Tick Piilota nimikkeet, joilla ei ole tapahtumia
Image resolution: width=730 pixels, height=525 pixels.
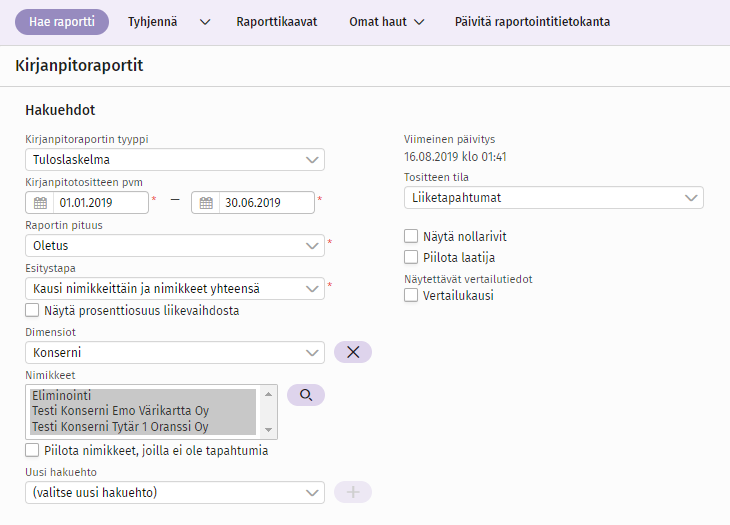click(32, 450)
